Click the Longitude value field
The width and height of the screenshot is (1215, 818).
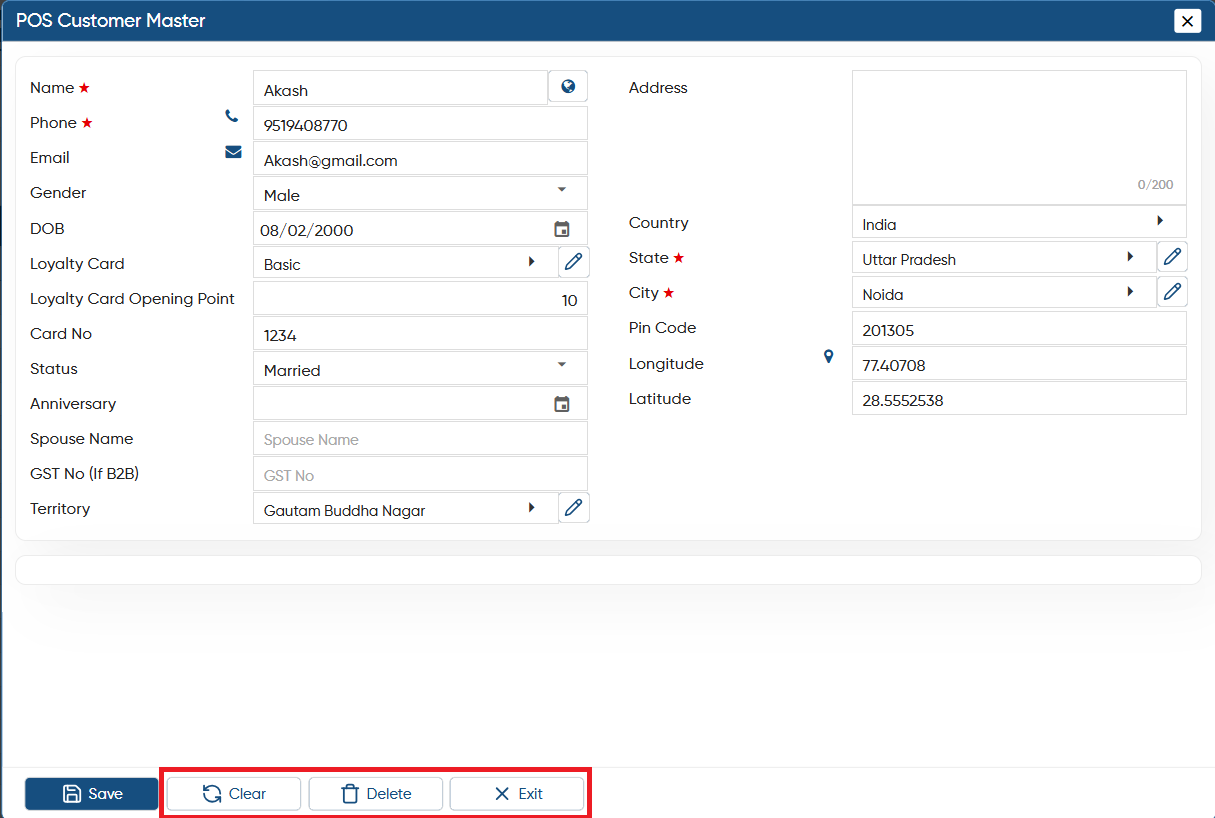pos(1019,363)
